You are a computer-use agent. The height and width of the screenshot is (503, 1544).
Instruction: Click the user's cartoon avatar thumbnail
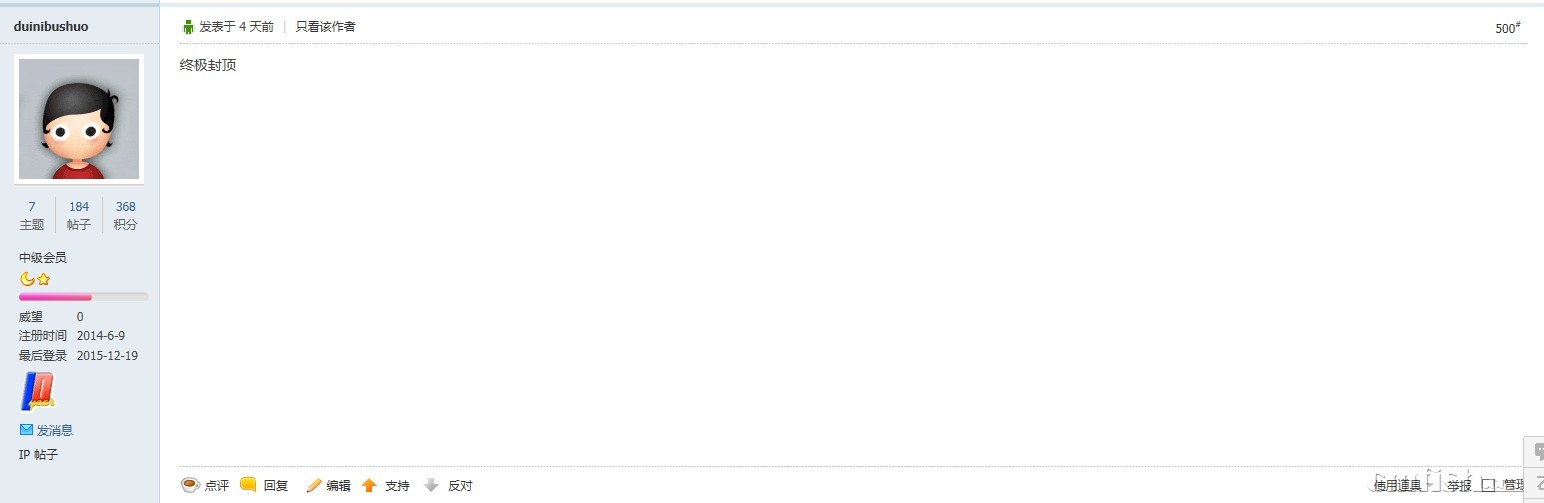[x=79, y=119]
